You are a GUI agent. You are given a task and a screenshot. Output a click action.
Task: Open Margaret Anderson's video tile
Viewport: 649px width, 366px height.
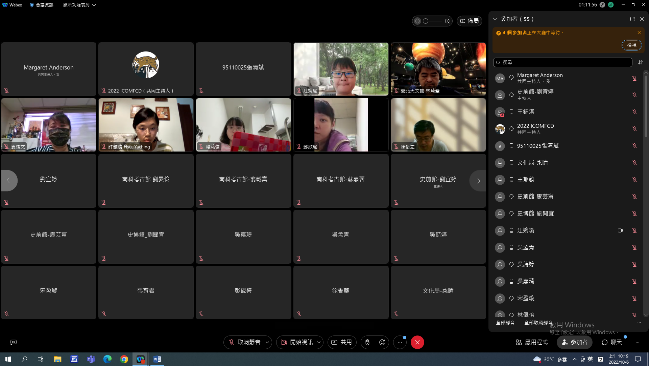click(48, 69)
